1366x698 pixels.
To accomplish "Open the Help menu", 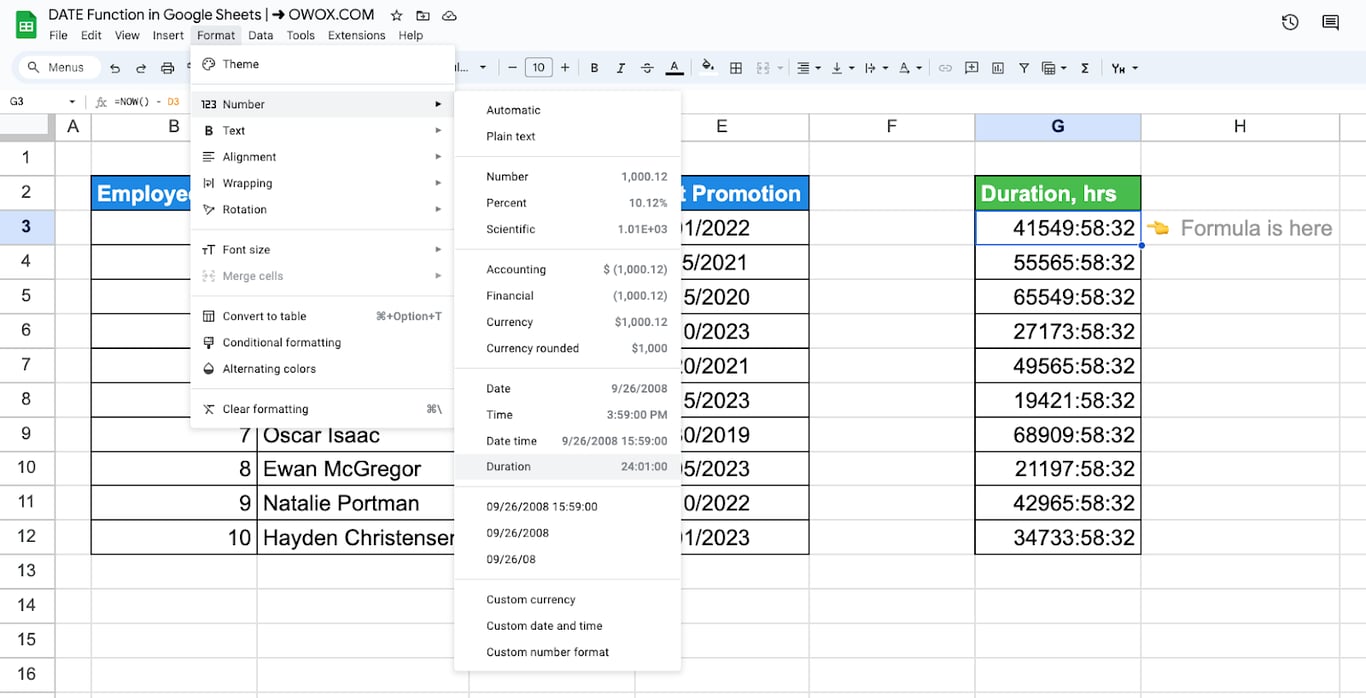I will (410, 35).
